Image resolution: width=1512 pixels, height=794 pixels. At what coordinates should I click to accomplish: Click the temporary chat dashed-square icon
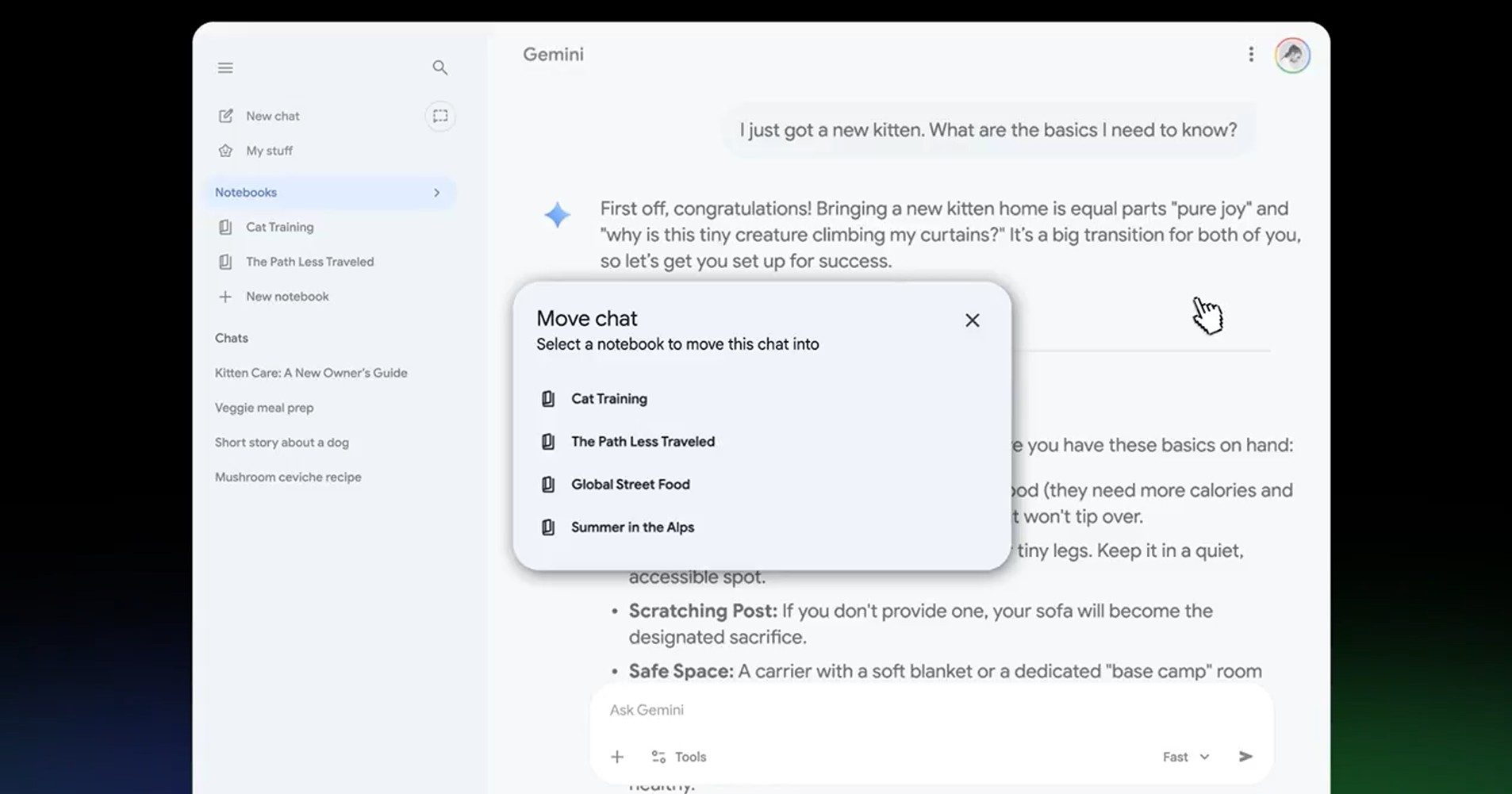439,116
